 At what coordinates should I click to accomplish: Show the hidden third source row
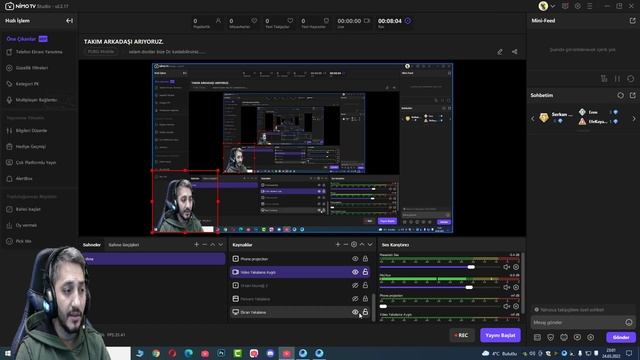pos(355,286)
